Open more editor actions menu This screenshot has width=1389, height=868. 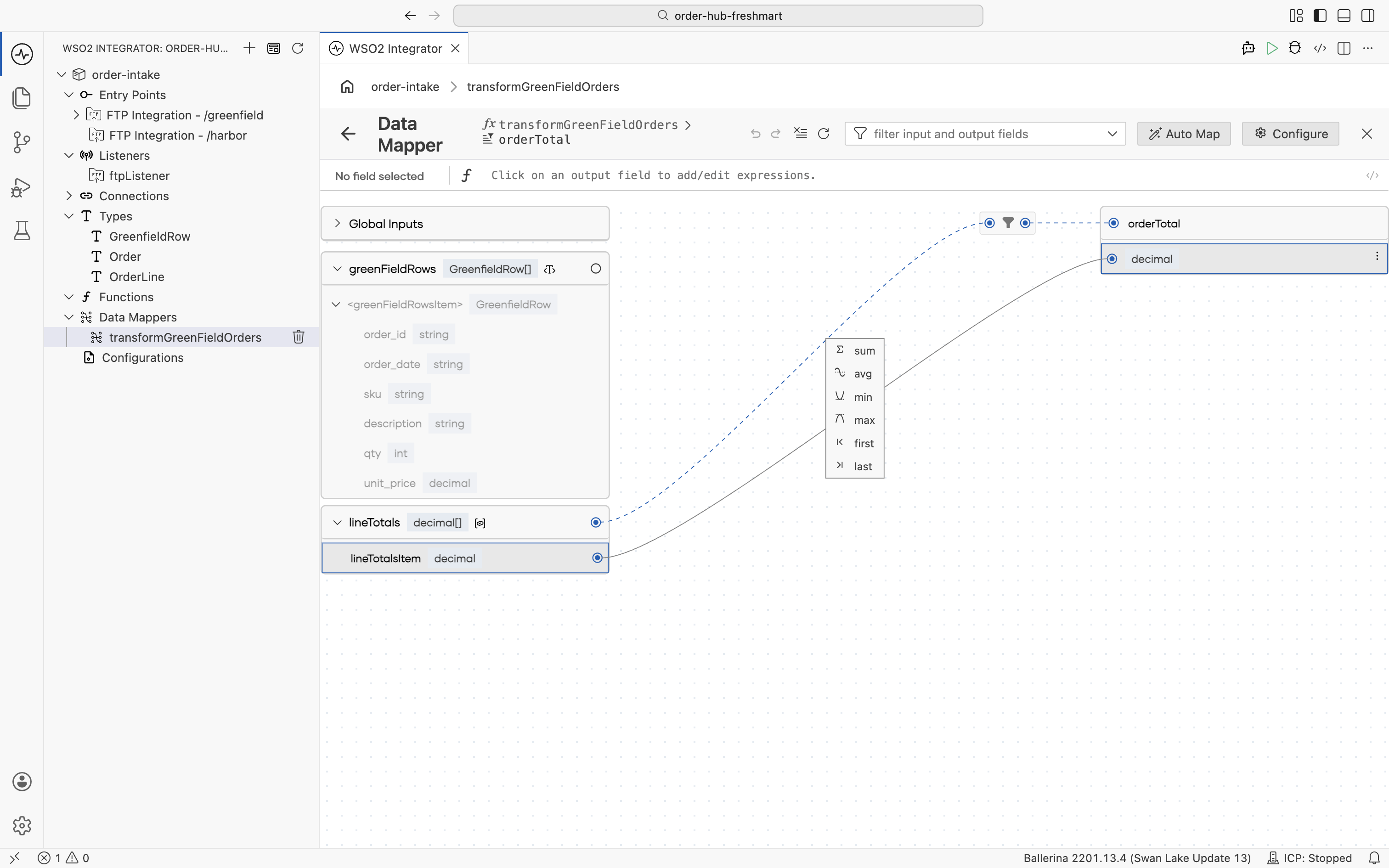(1368, 48)
